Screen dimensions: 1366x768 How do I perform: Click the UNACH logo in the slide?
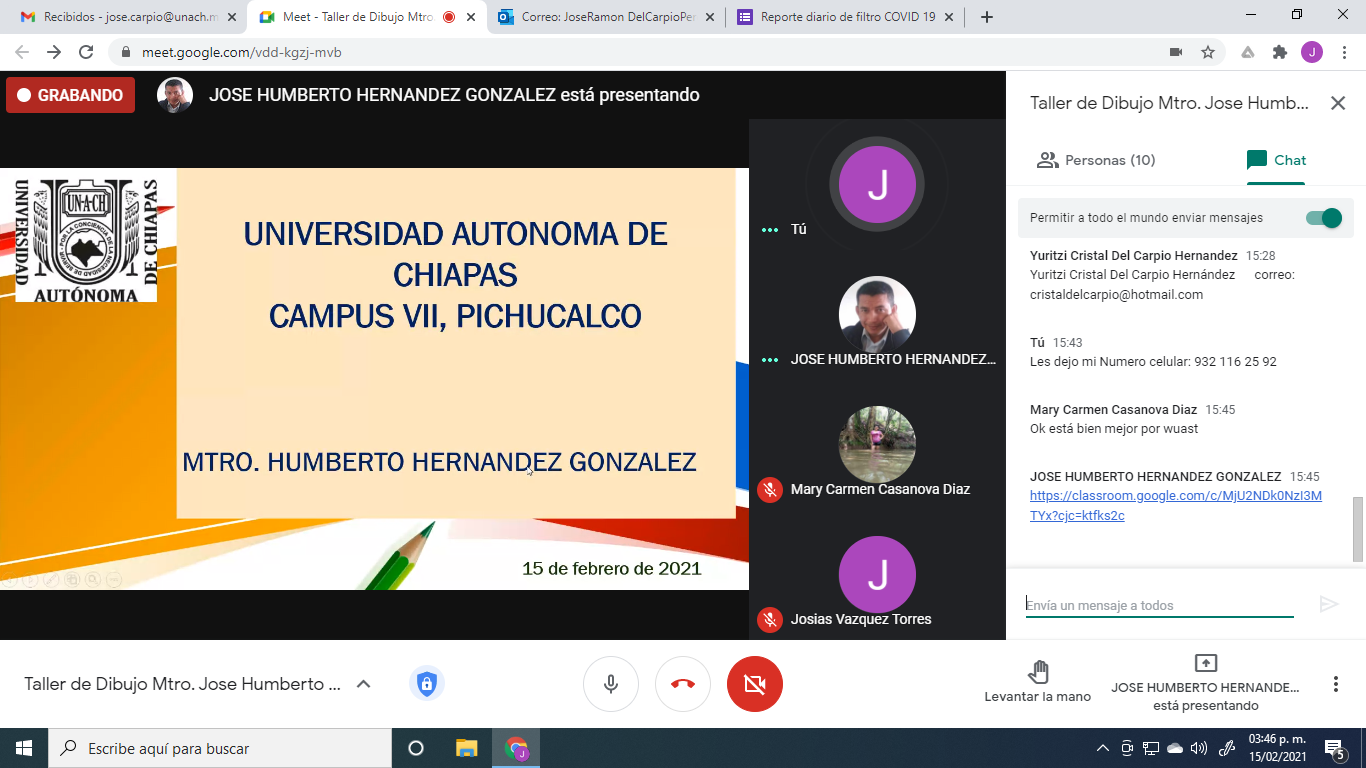(x=87, y=240)
